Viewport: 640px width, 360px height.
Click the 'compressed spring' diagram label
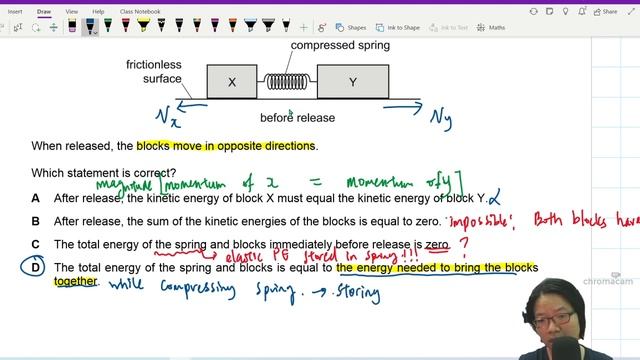[340, 45]
